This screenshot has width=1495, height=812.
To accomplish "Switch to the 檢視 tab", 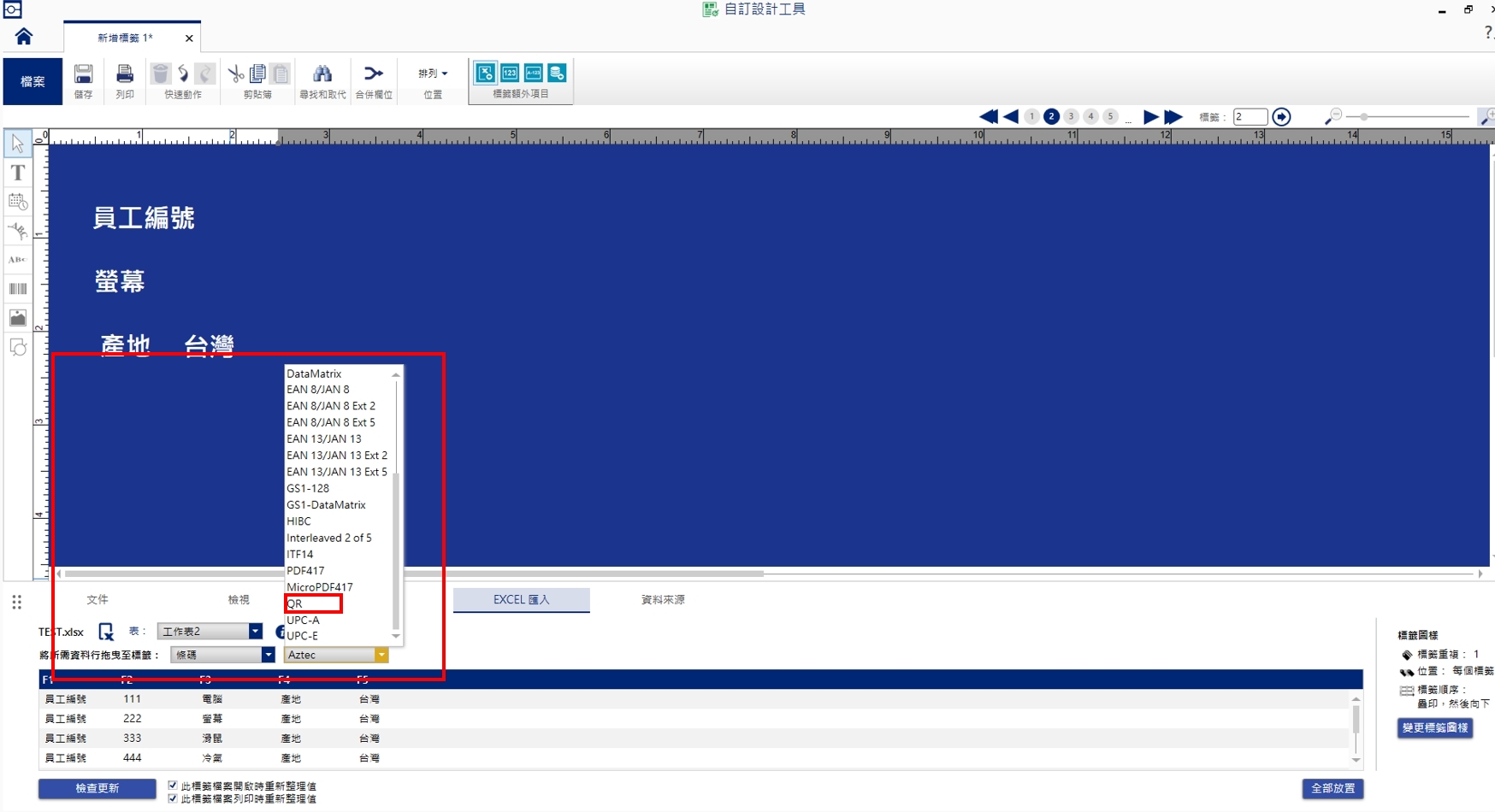I will 239,599.
